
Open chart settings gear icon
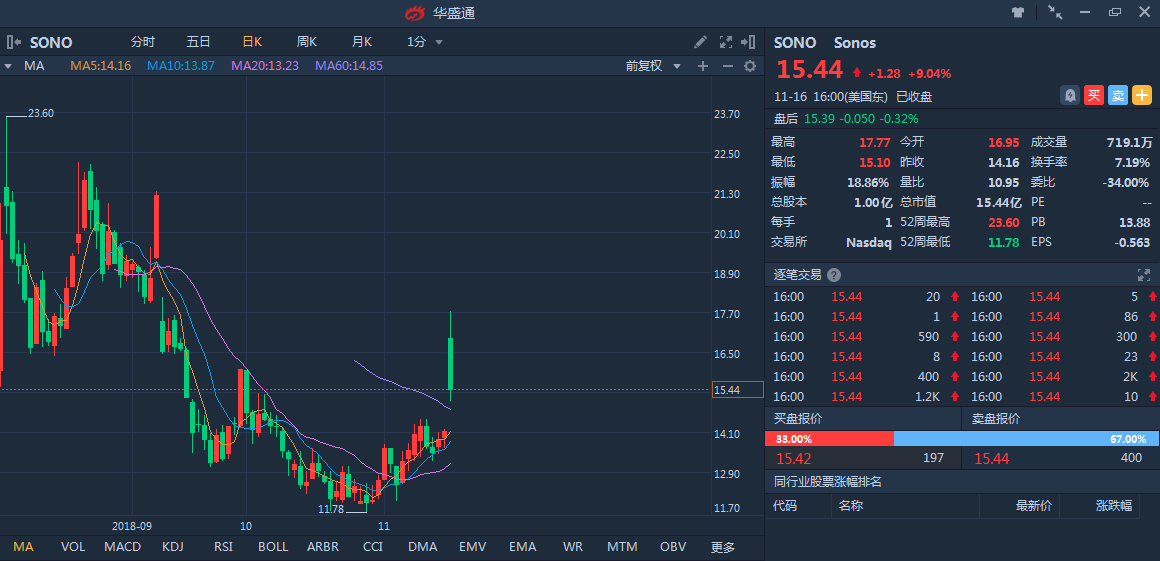pos(750,66)
